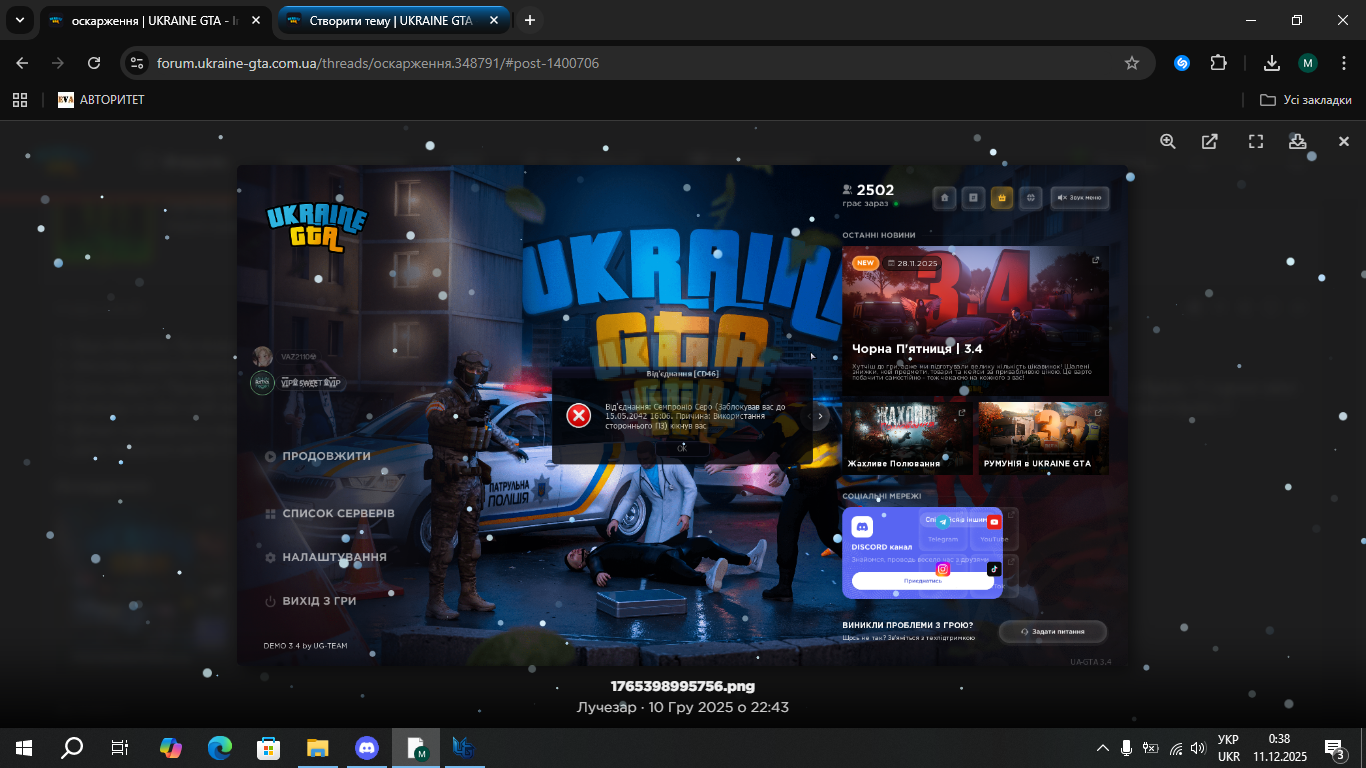1366x768 pixels.
Task: Open the apps grid in bookmarks bar
Action: coord(19,100)
